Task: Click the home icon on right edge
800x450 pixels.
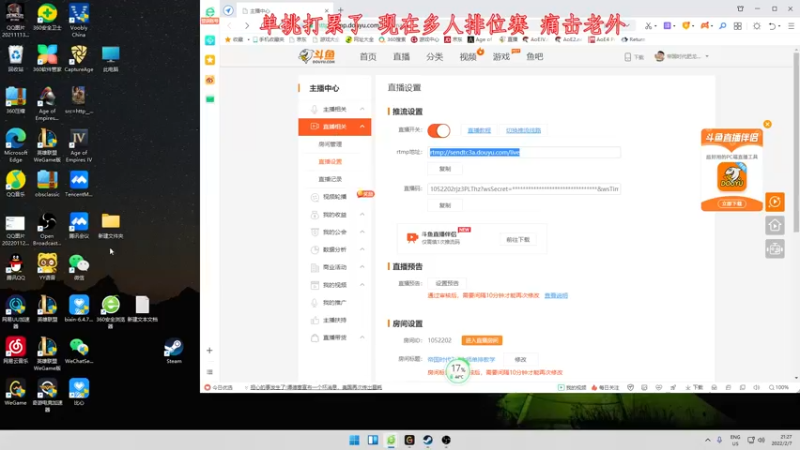Action: pyautogui.click(x=774, y=225)
